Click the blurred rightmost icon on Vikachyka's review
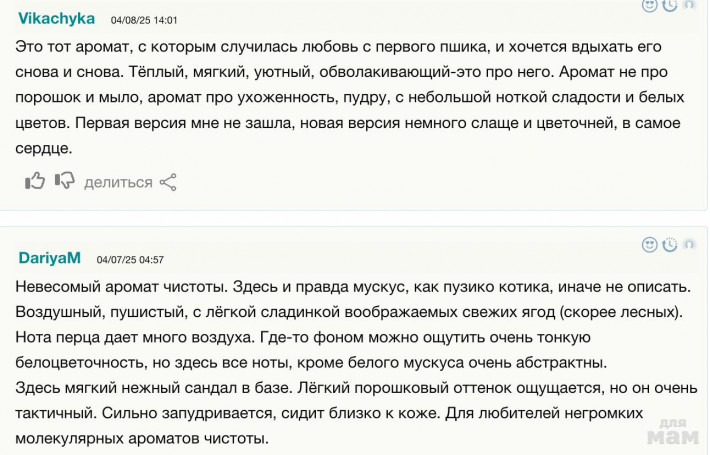The image size is (710, 455). pyautogui.click(x=689, y=5)
